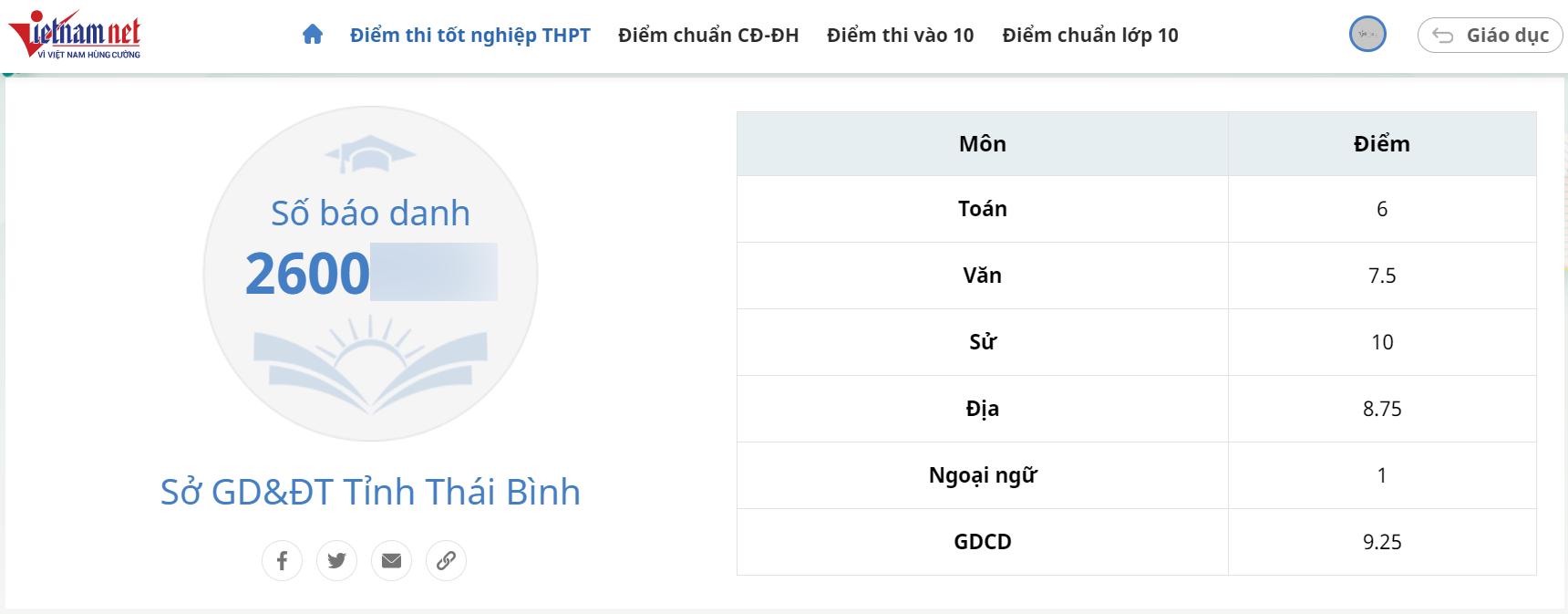This screenshot has width=1568, height=614.
Task: Share the results via the Twitter icon
Action: click(337, 560)
